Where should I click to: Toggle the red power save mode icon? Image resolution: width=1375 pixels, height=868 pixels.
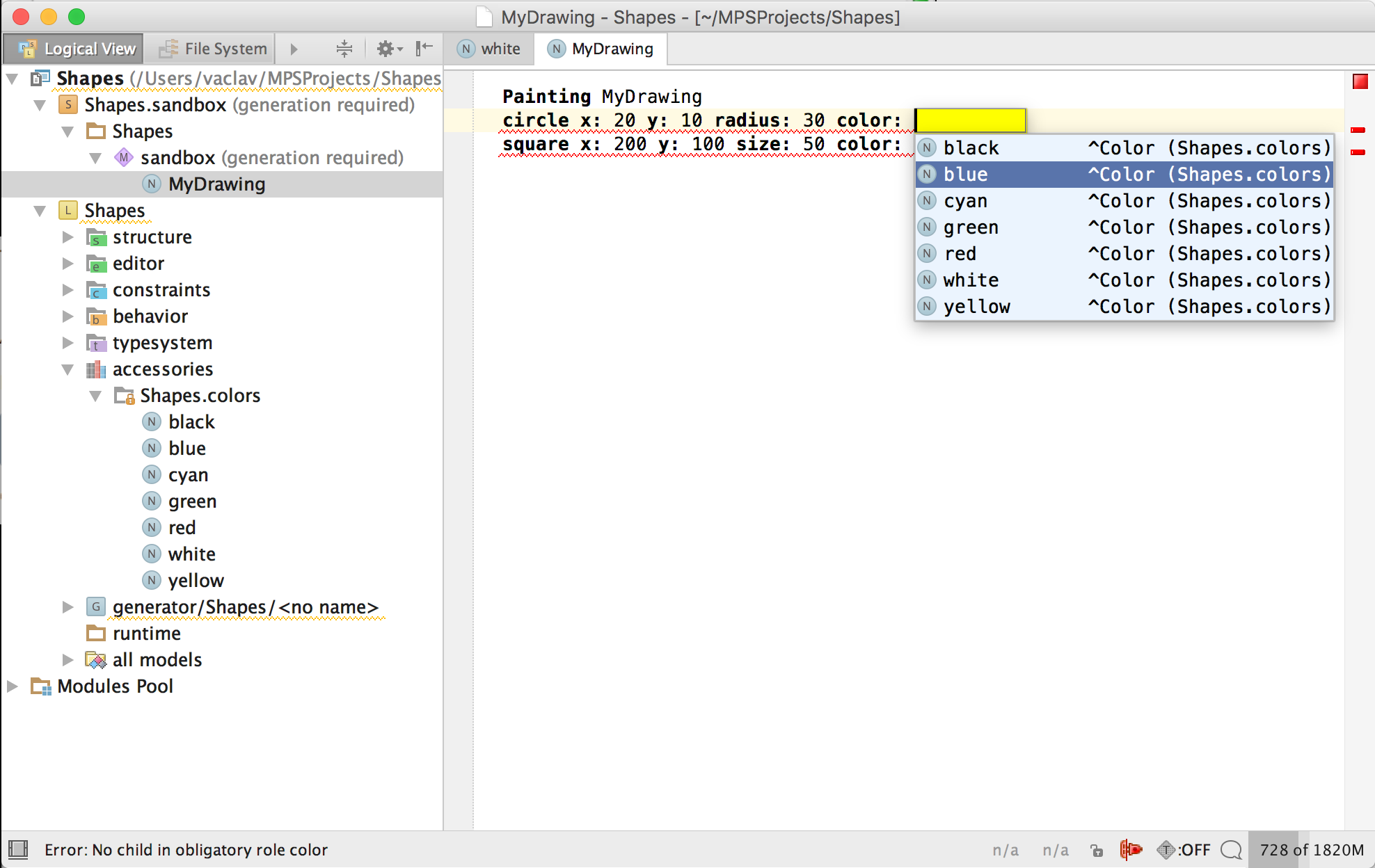pos(1131,850)
